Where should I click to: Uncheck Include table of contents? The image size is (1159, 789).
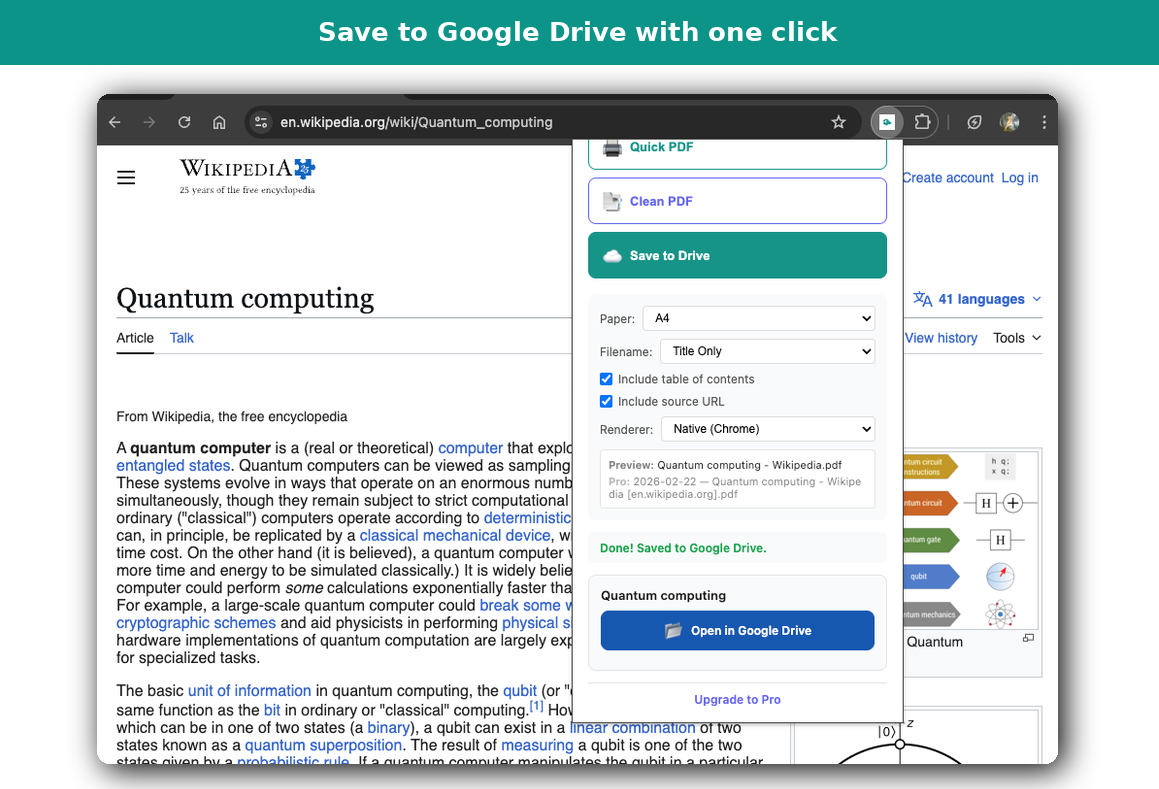point(606,379)
